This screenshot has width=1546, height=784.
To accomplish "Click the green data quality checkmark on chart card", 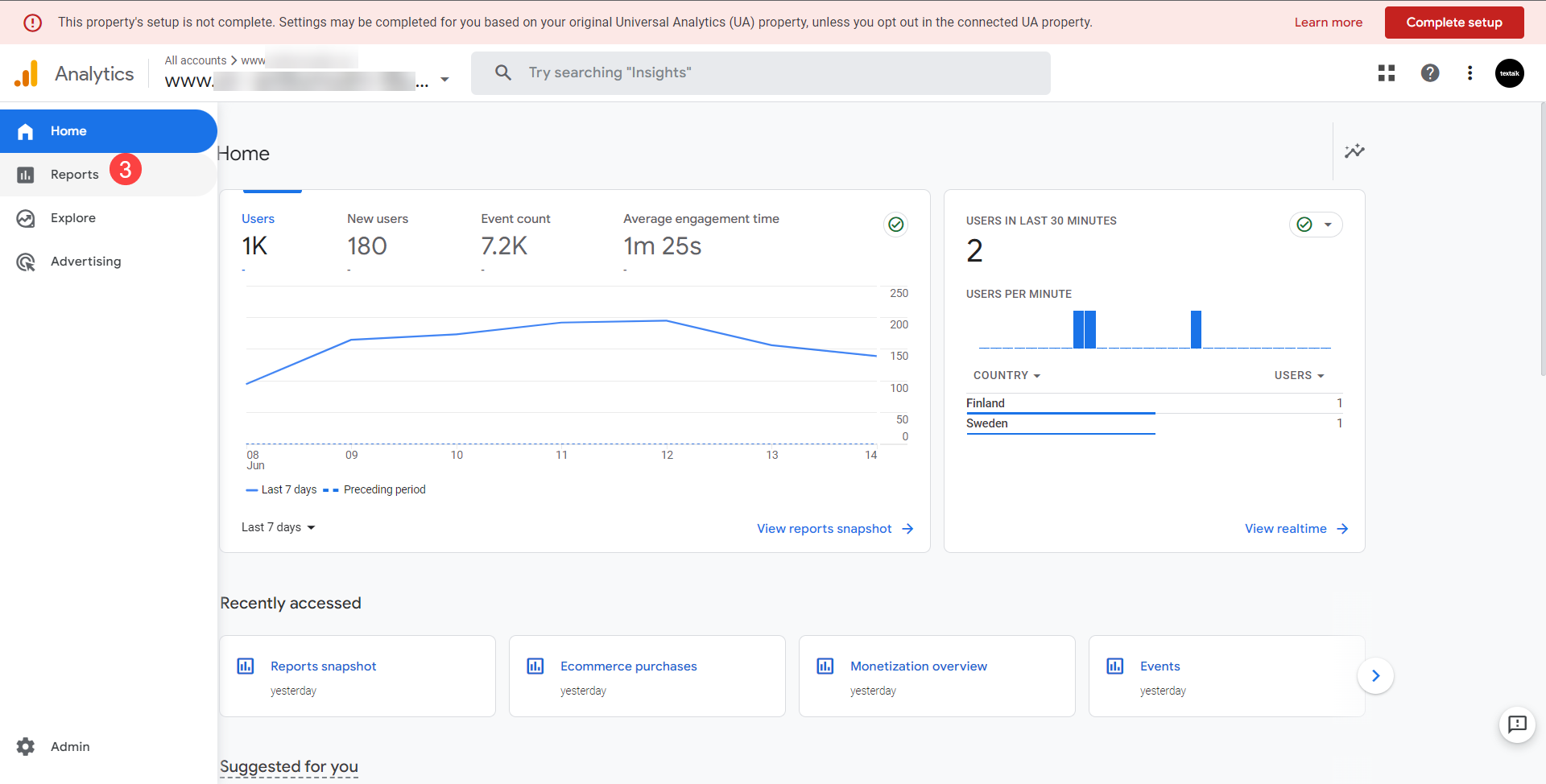I will [895, 225].
